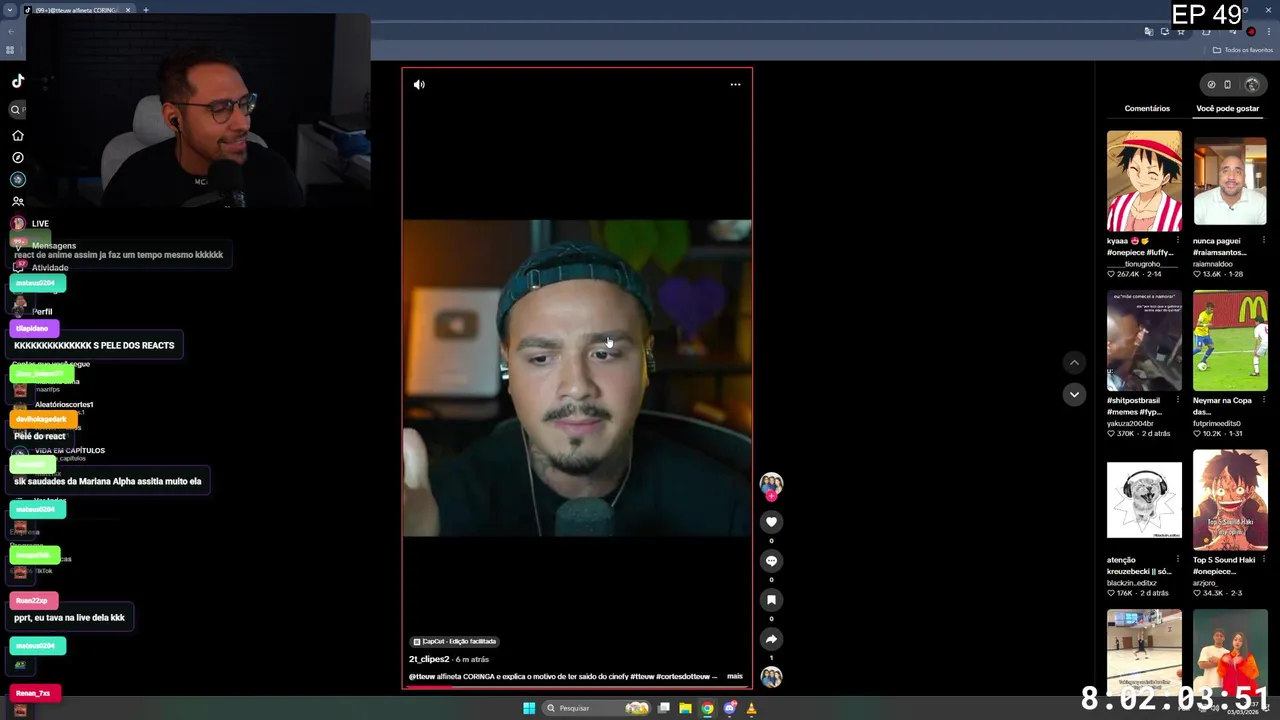This screenshot has height=720, width=1280.
Task: Switch to the Comentários tab
Action: (1147, 108)
